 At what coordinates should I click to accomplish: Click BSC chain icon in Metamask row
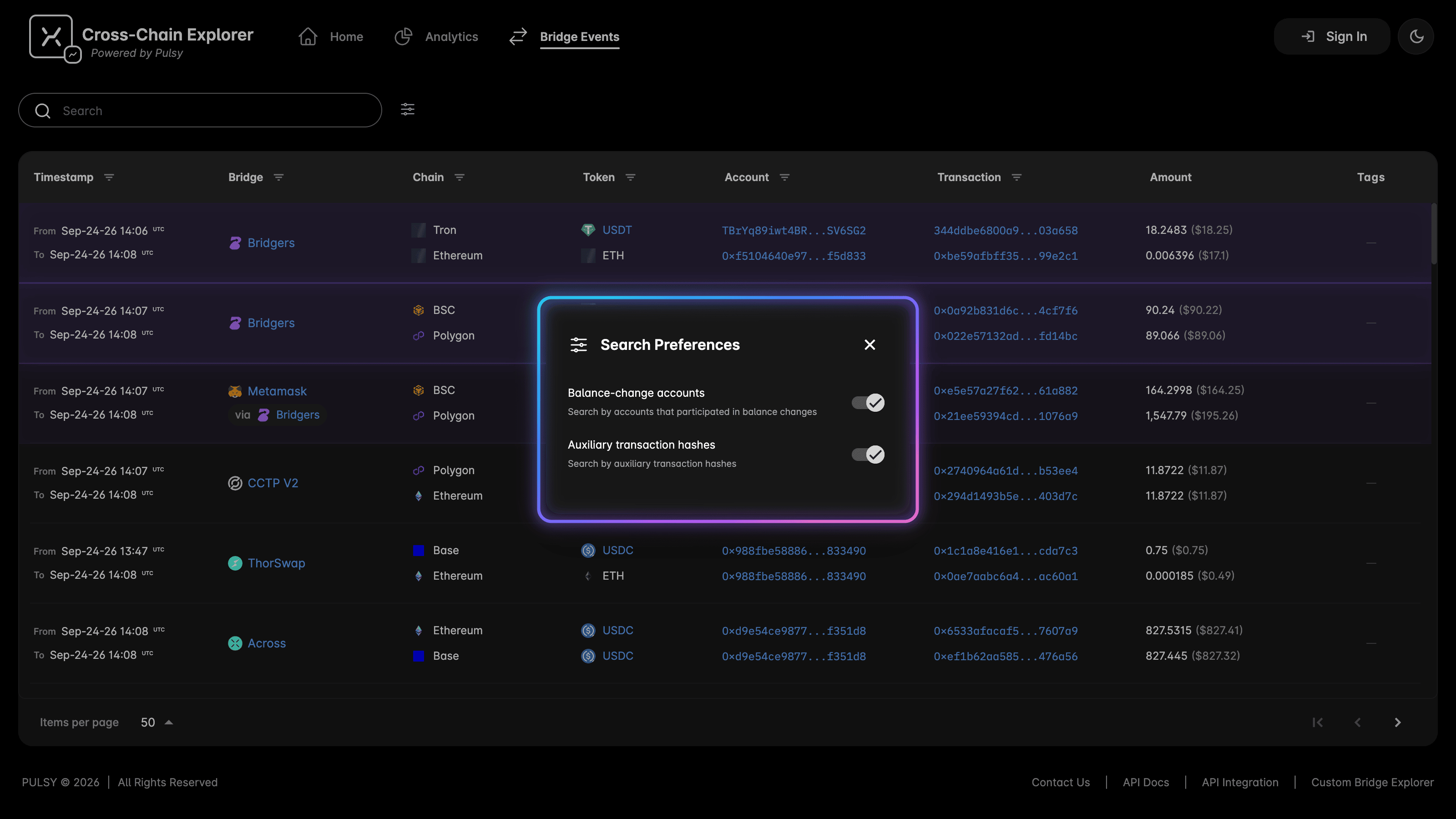point(418,390)
